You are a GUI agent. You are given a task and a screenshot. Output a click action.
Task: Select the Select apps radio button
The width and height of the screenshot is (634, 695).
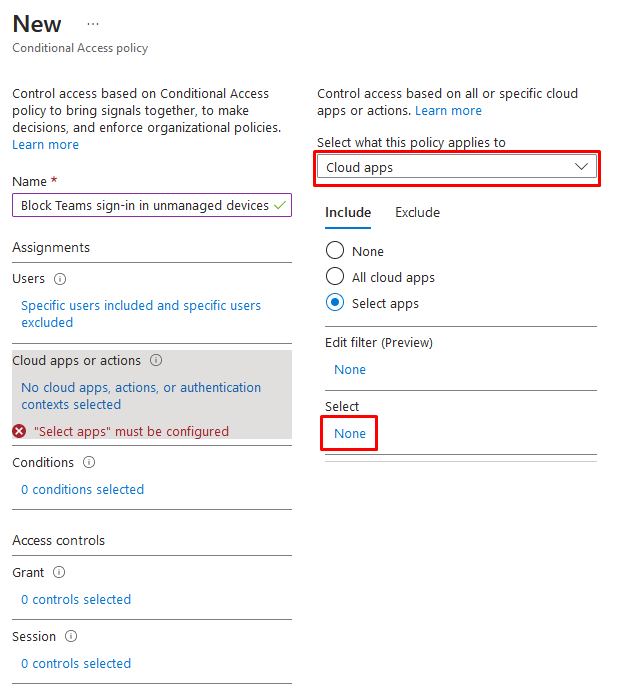coord(335,302)
